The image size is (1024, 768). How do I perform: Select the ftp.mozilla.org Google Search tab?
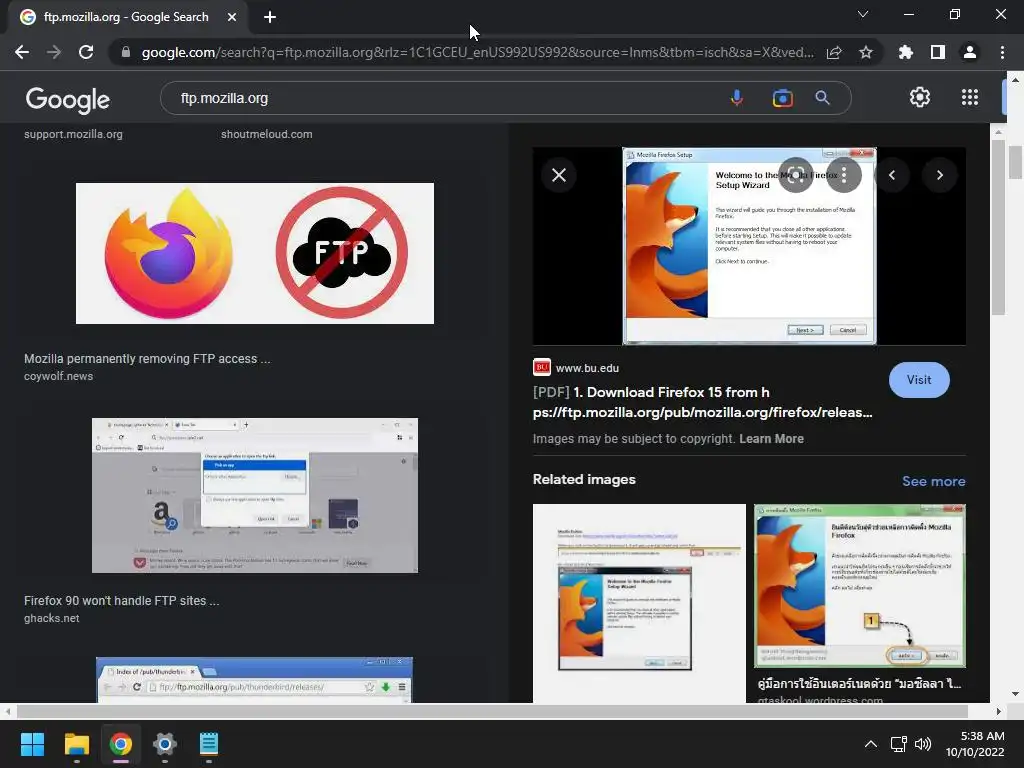coord(125,17)
